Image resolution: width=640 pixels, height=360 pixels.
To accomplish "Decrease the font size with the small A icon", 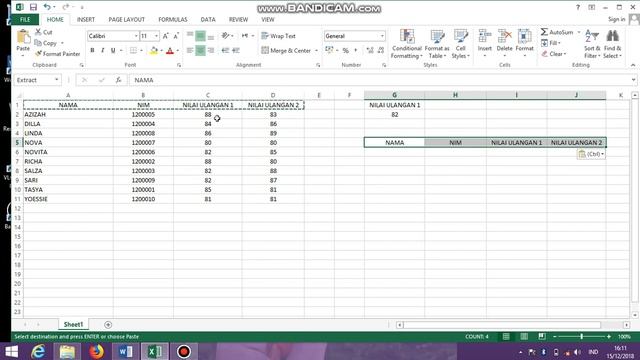I will tap(176, 36).
